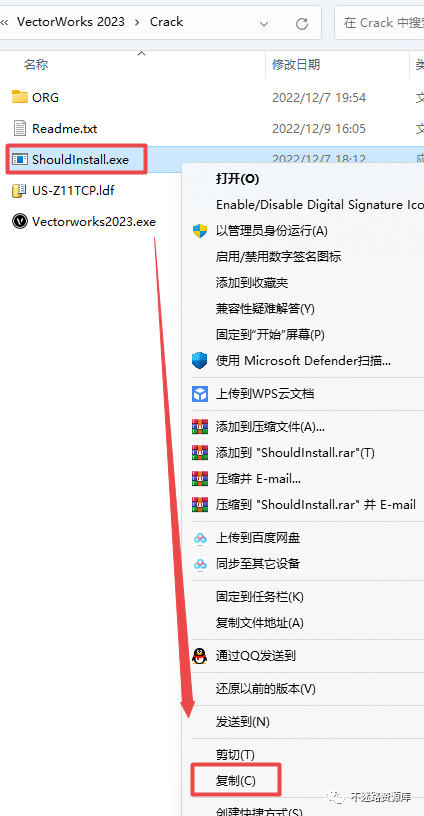Click the Microsoft Defender scan shield icon
This screenshot has height=816, width=424.
click(x=200, y=360)
